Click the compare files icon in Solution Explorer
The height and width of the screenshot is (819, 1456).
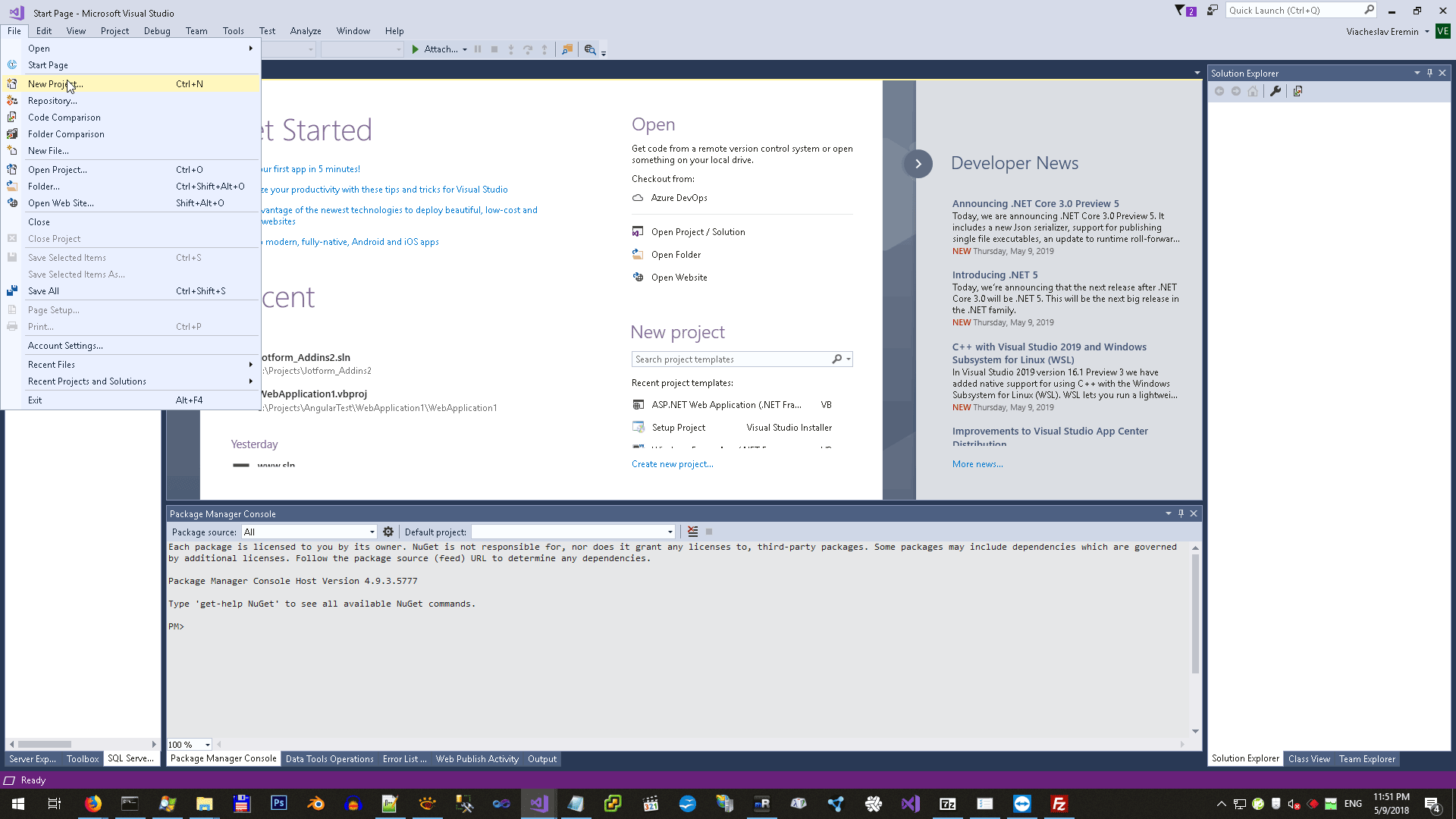point(1298,91)
